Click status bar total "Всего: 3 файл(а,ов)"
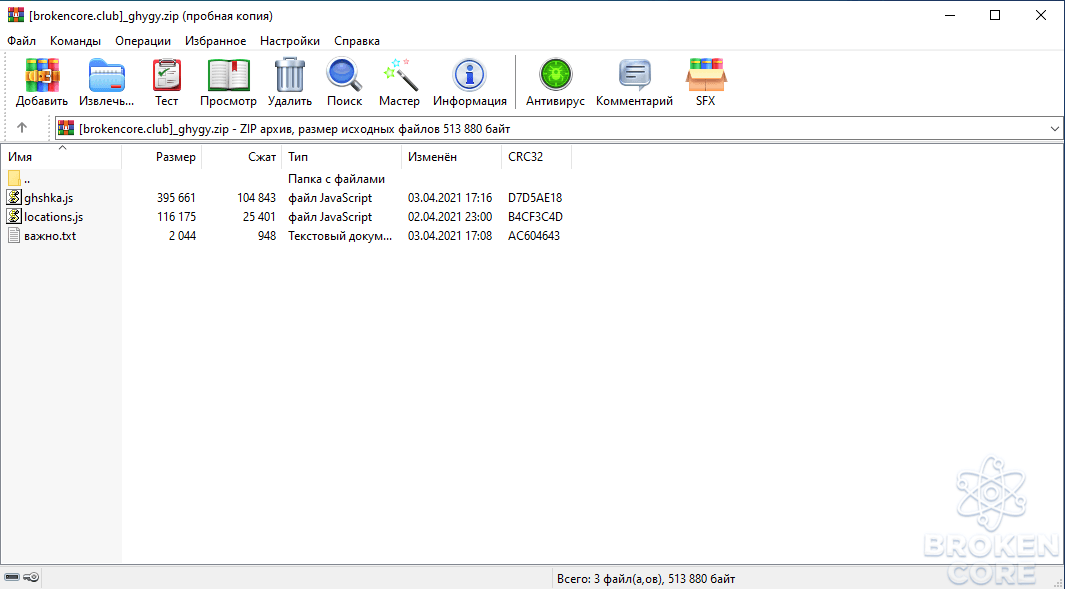The image size is (1065, 589). pyautogui.click(x=609, y=579)
